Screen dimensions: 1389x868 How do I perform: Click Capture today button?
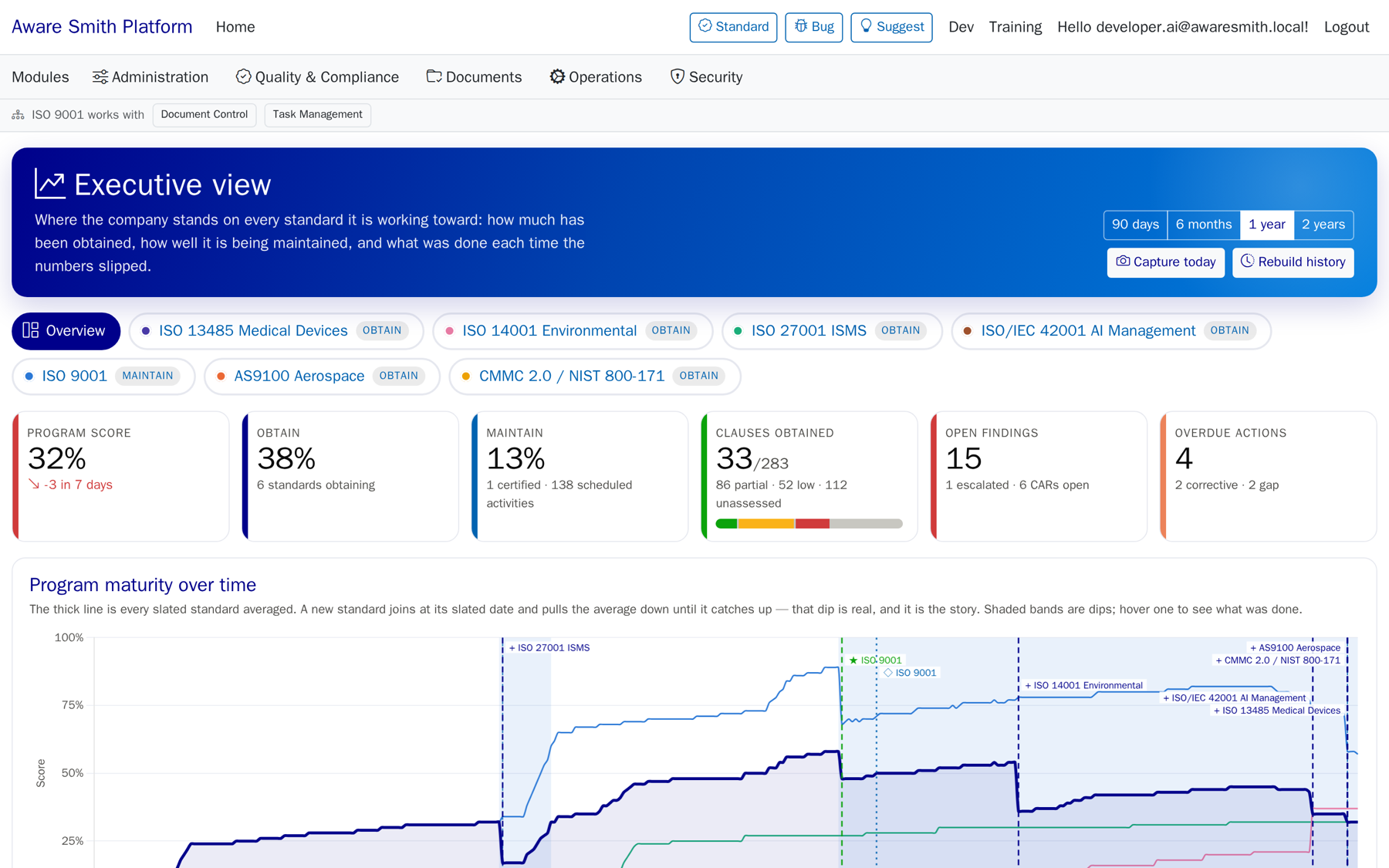click(1165, 262)
